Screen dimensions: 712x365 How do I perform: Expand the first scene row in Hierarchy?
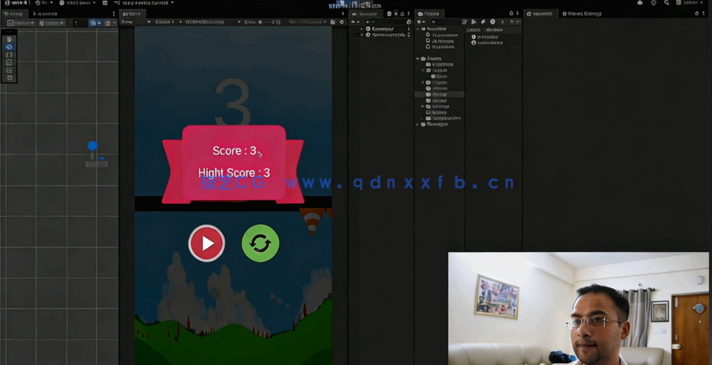point(362,29)
